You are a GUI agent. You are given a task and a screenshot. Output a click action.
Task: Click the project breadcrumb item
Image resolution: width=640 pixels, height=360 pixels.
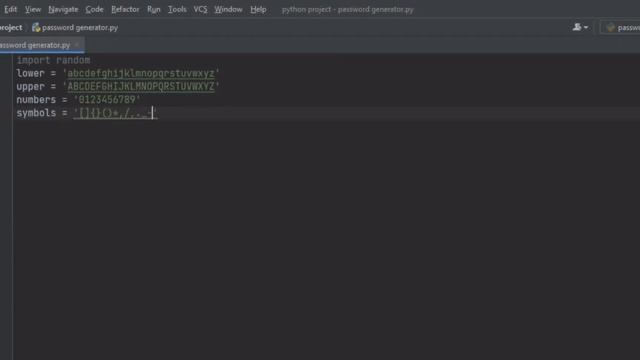[x=11, y=28]
